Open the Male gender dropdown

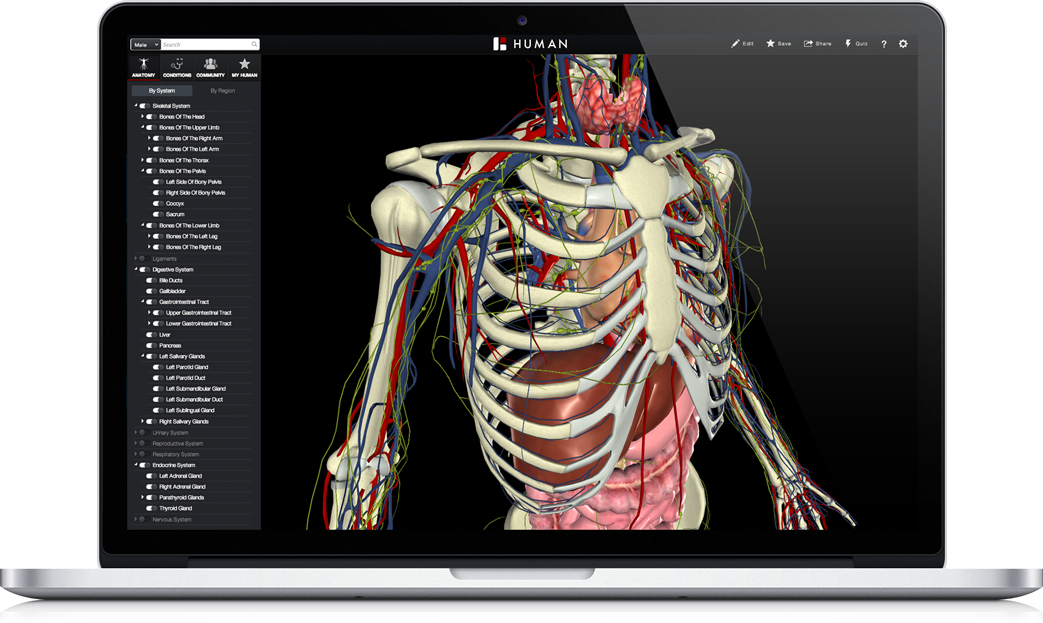[x=145, y=45]
